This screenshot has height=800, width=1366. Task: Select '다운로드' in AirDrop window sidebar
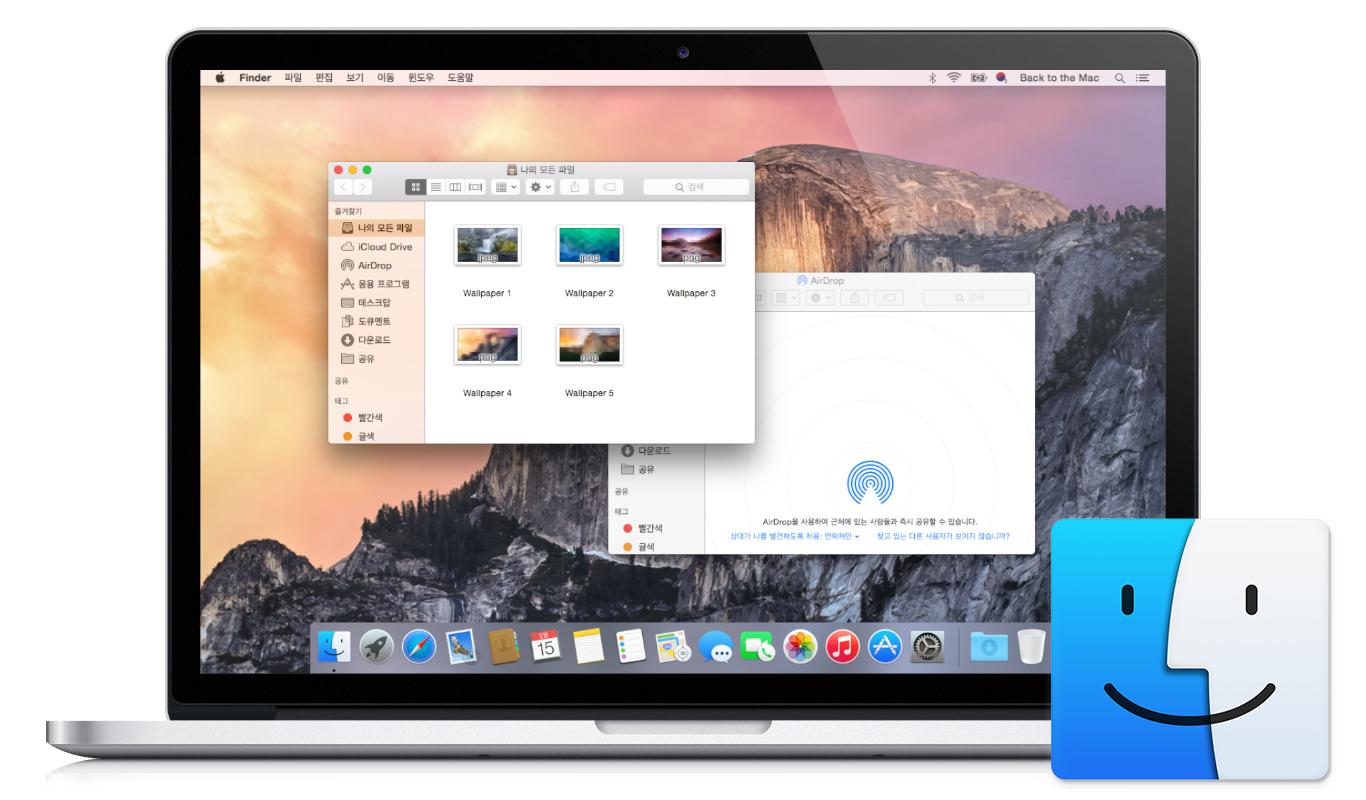click(656, 451)
